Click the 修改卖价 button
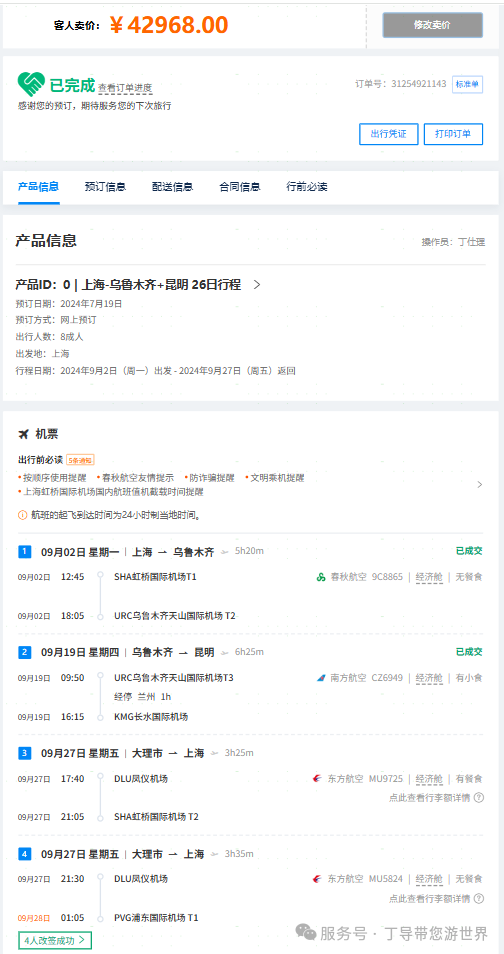 433,25
